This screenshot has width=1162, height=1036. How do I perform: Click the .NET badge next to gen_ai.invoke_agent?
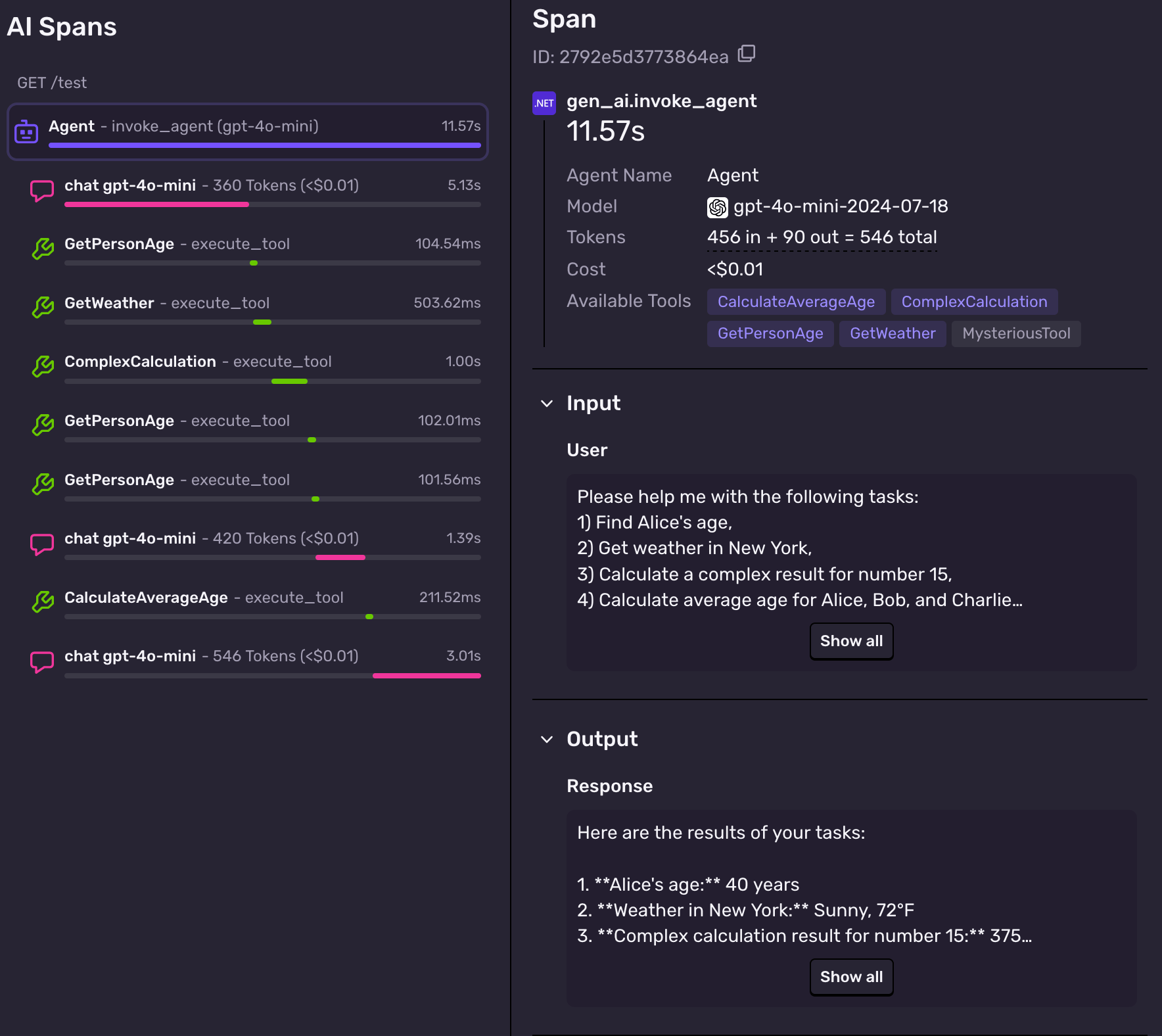coord(544,103)
